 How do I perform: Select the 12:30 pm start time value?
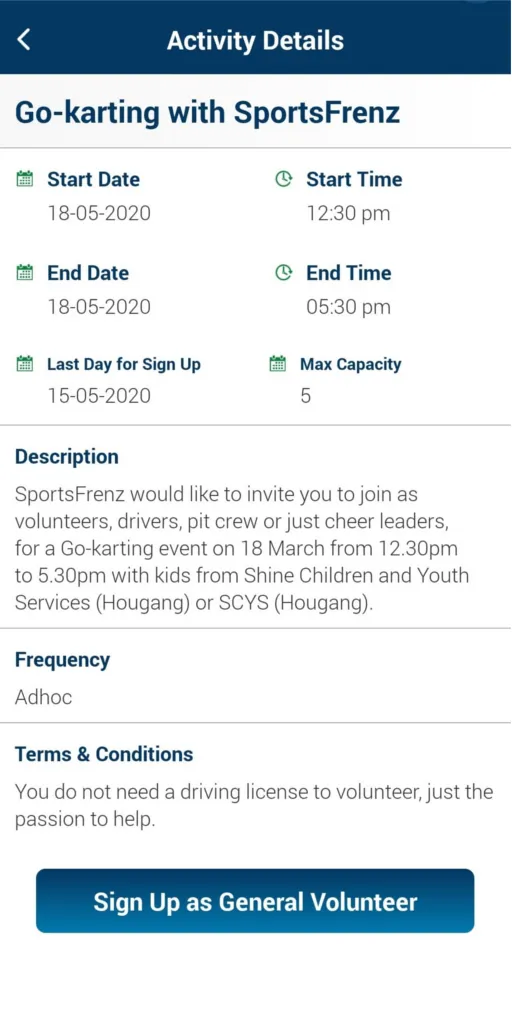pos(348,213)
